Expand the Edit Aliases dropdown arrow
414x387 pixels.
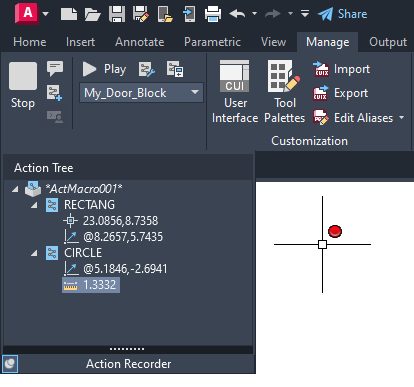click(x=401, y=117)
